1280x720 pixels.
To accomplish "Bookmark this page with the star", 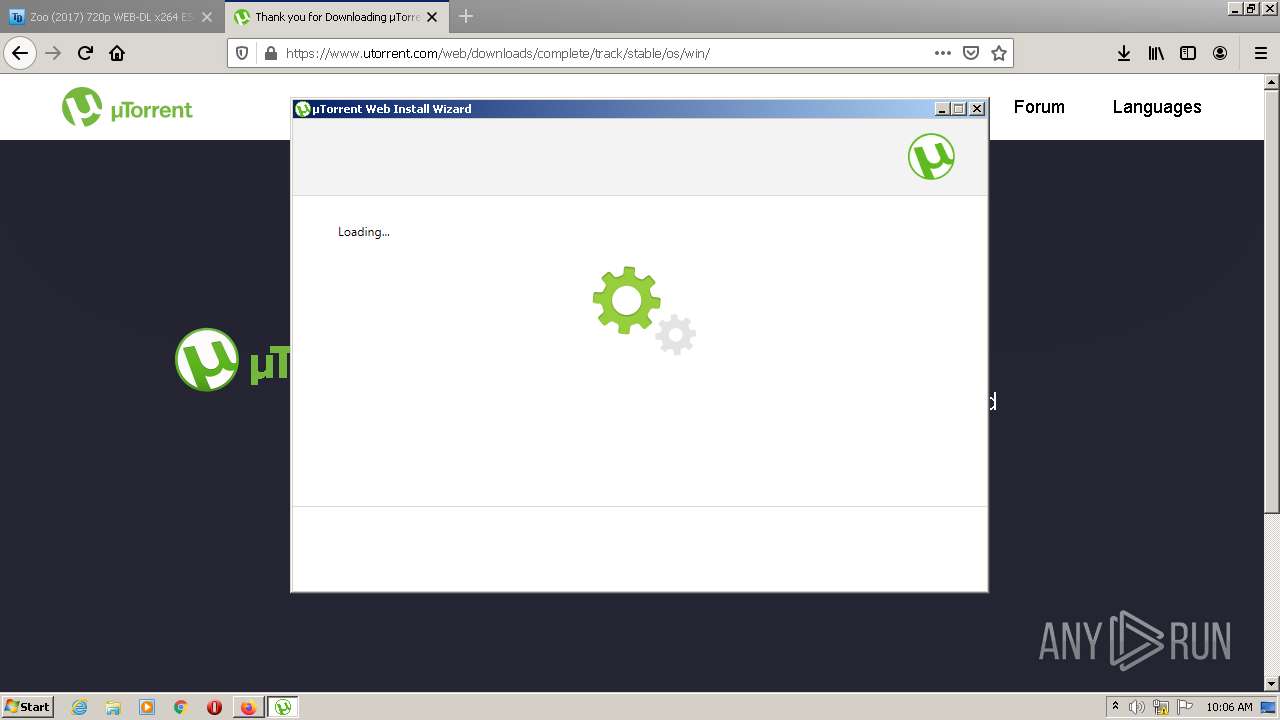I will point(999,53).
